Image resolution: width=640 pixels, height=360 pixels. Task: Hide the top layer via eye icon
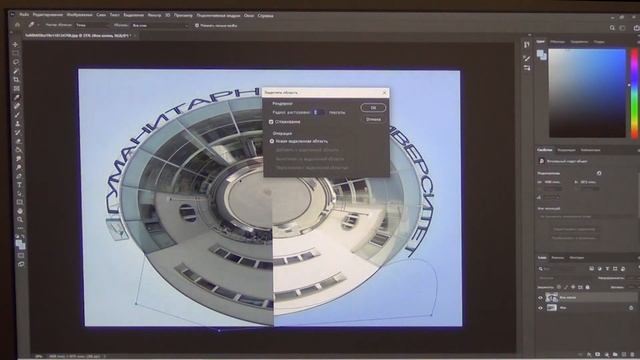[540, 298]
